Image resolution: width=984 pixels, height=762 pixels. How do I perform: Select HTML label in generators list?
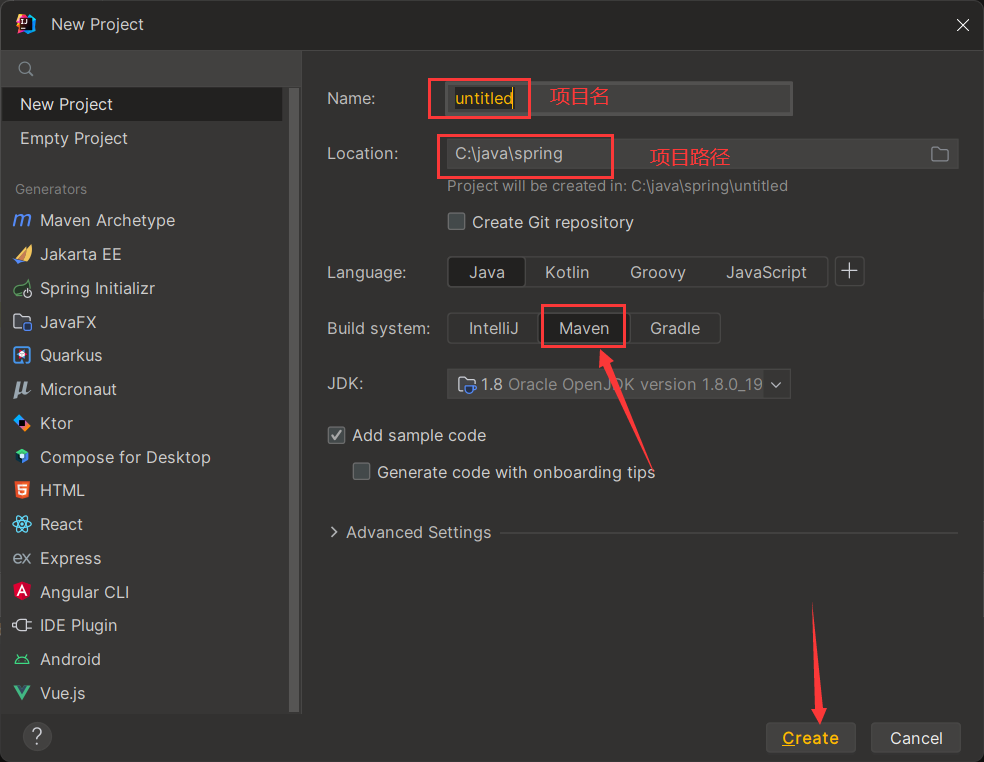(62, 490)
